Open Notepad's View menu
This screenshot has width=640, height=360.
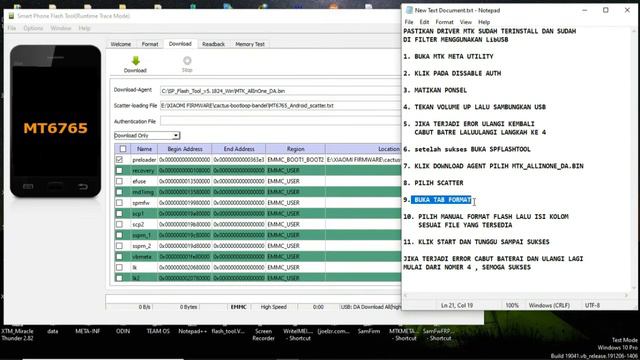pos(466,22)
